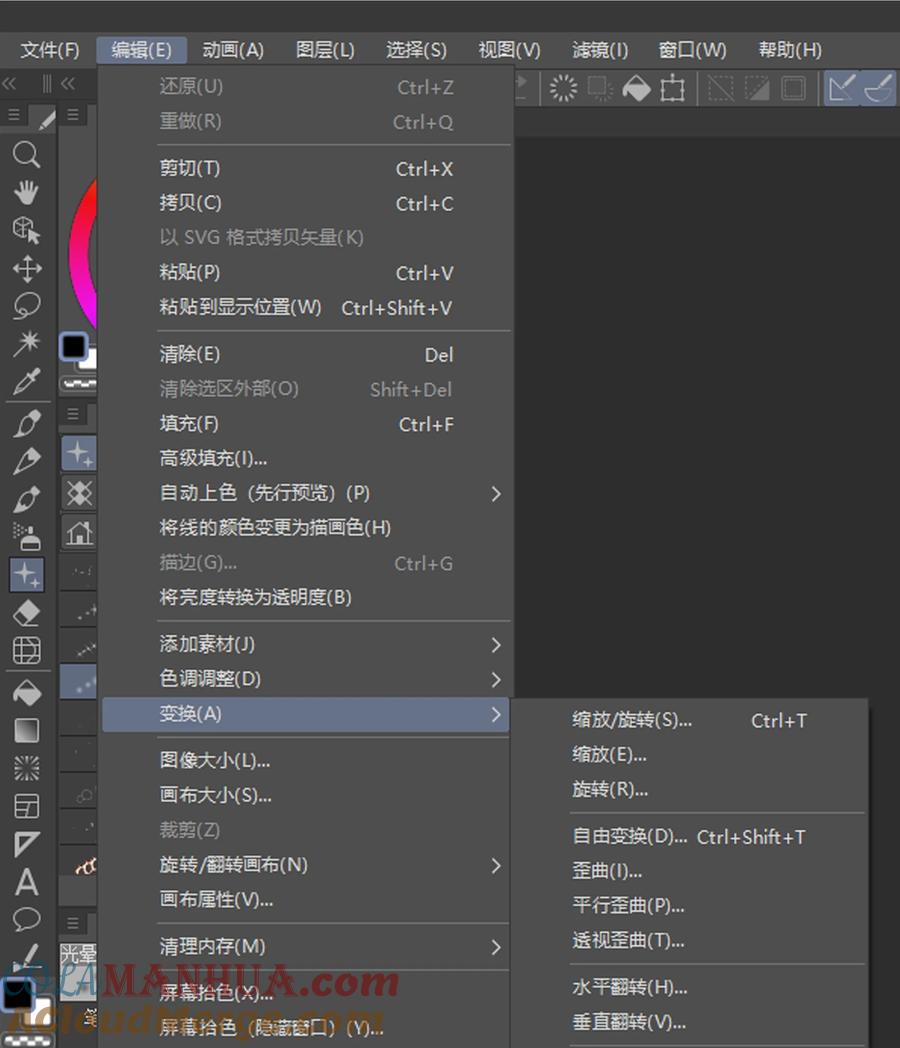Open the 选择(S) menu

pyautogui.click(x=416, y=50)
